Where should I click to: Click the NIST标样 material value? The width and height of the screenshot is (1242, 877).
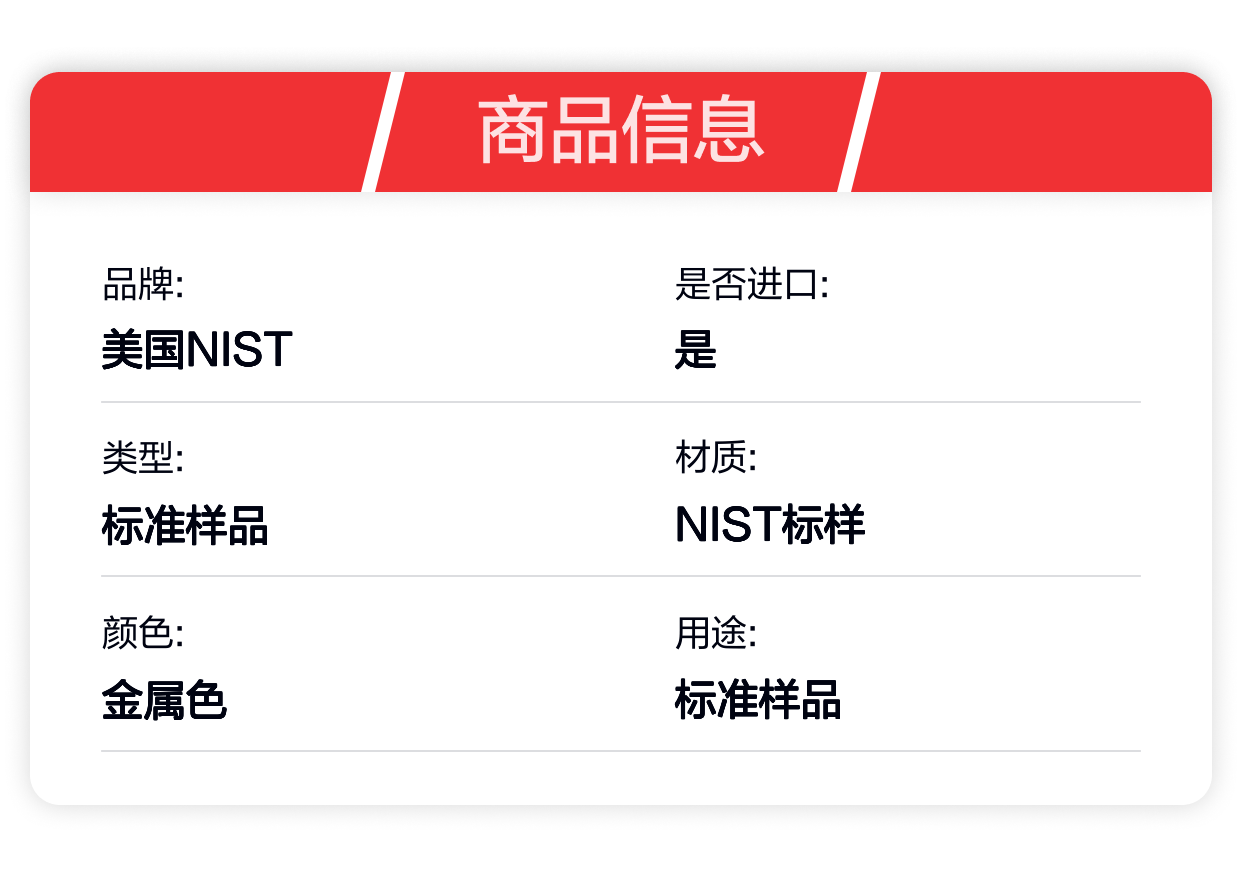click(x=770, y=525)
